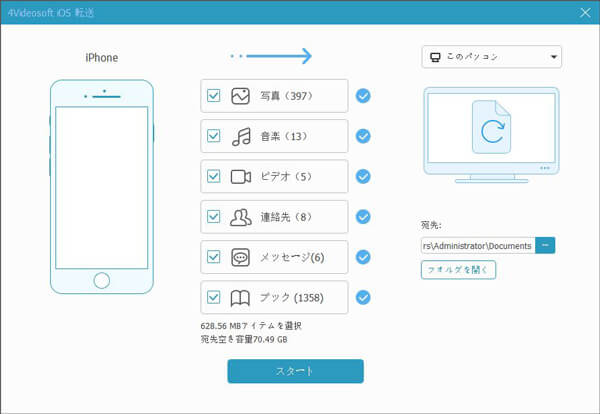
Task: Click the transfer direction arrow
Action: [x=271, y=56]
